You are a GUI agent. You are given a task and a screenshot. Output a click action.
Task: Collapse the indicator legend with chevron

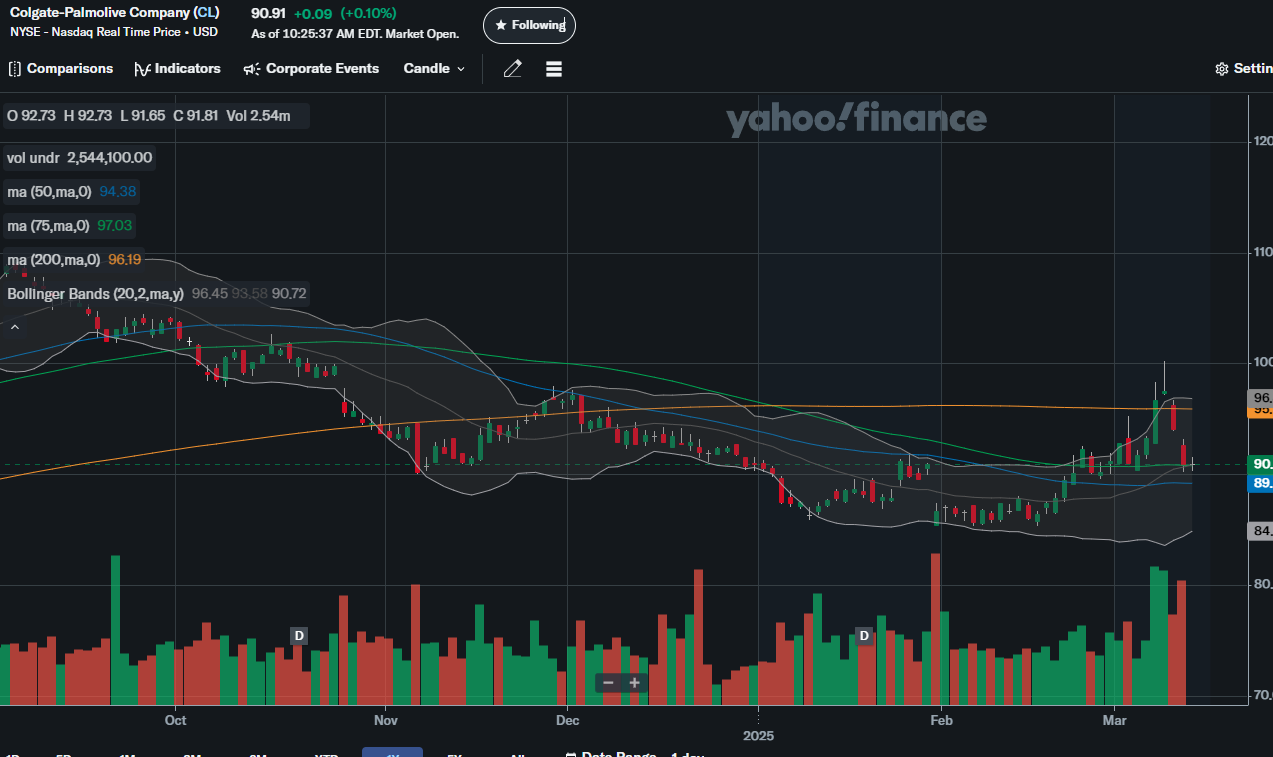[x=15, y=326]
